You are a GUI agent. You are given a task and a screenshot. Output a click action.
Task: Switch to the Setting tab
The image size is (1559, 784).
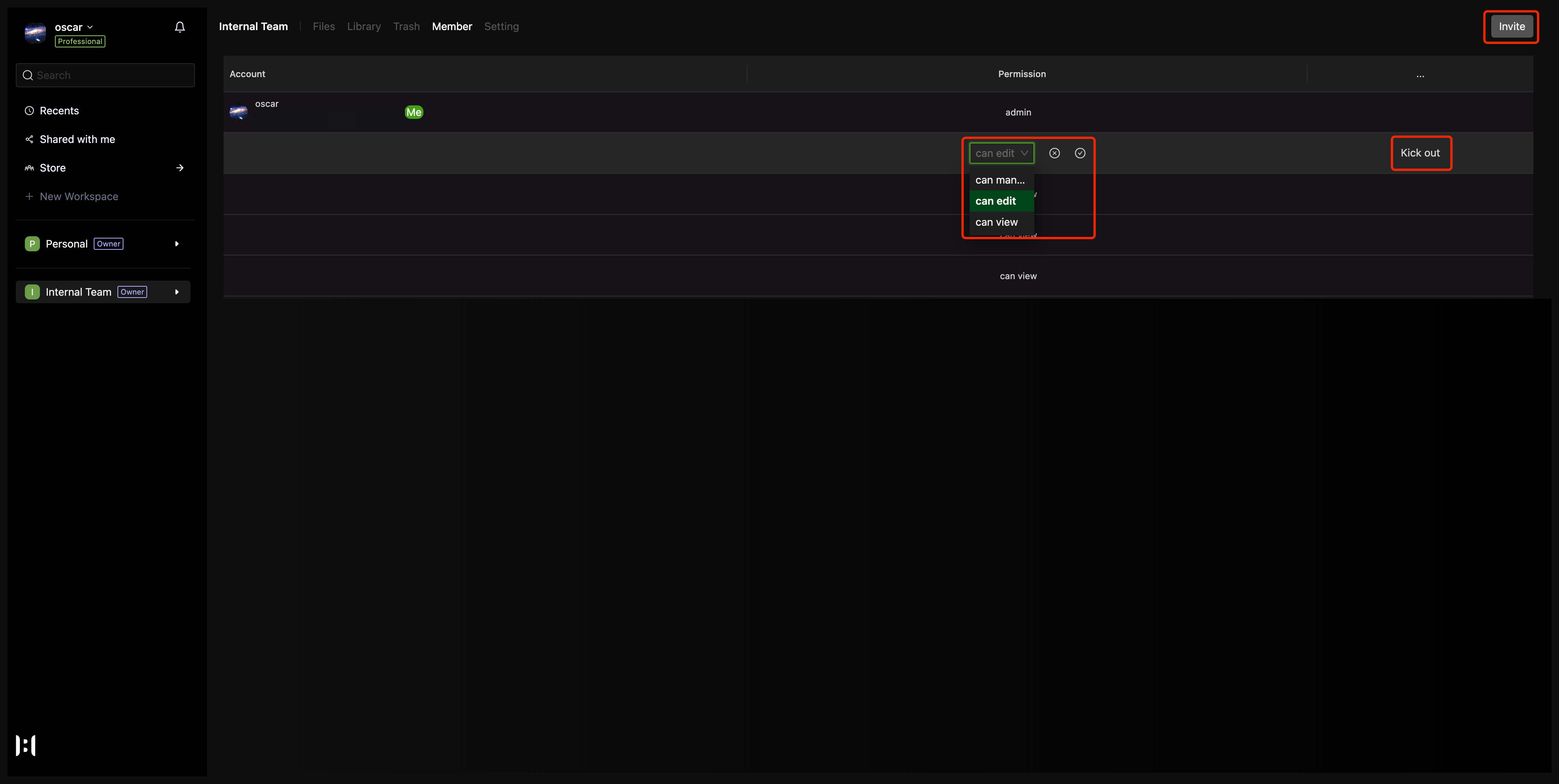pos(501,27)
